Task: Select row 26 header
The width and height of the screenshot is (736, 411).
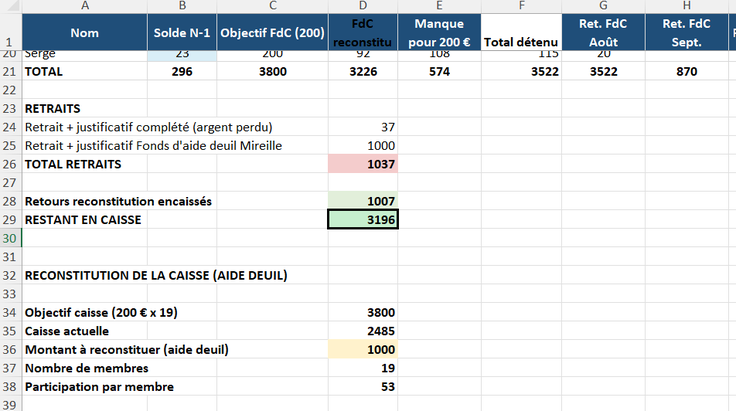Action: click(x=10, y=164)
